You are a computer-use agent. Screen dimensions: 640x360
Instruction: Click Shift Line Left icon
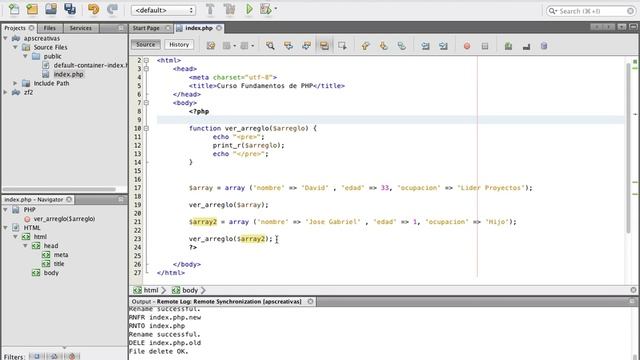click(x=425, y=46)
